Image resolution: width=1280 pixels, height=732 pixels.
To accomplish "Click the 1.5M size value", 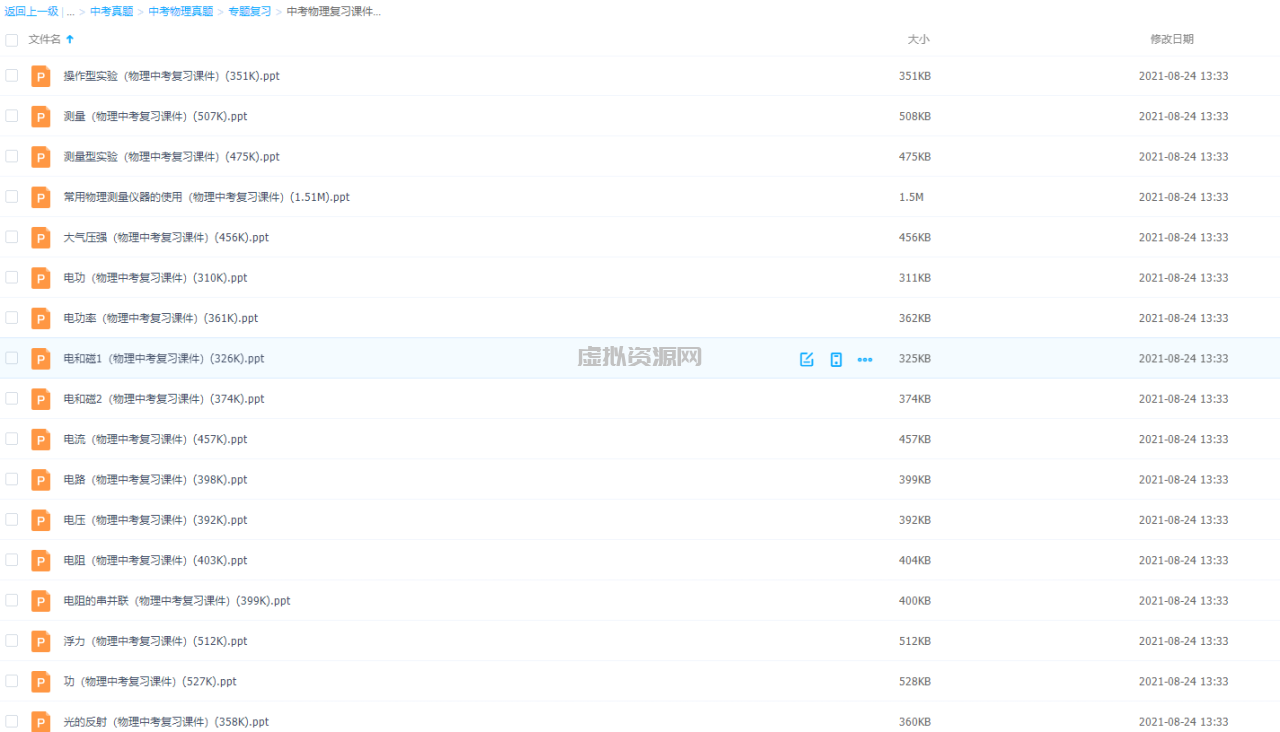I will (x=911, y=197).
